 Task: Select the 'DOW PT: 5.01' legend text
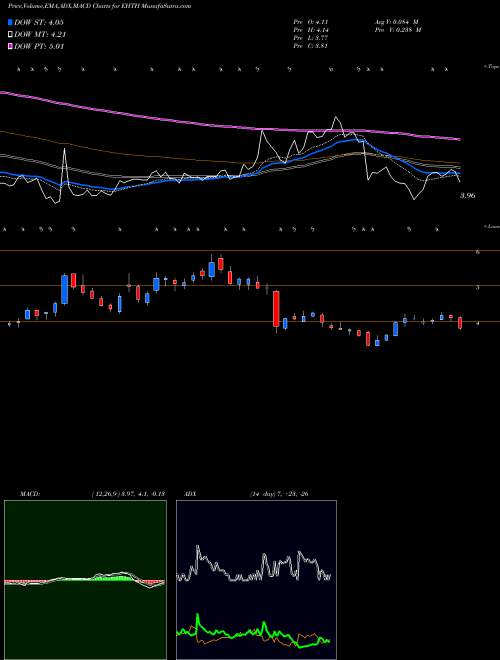(x=39, y=46)
